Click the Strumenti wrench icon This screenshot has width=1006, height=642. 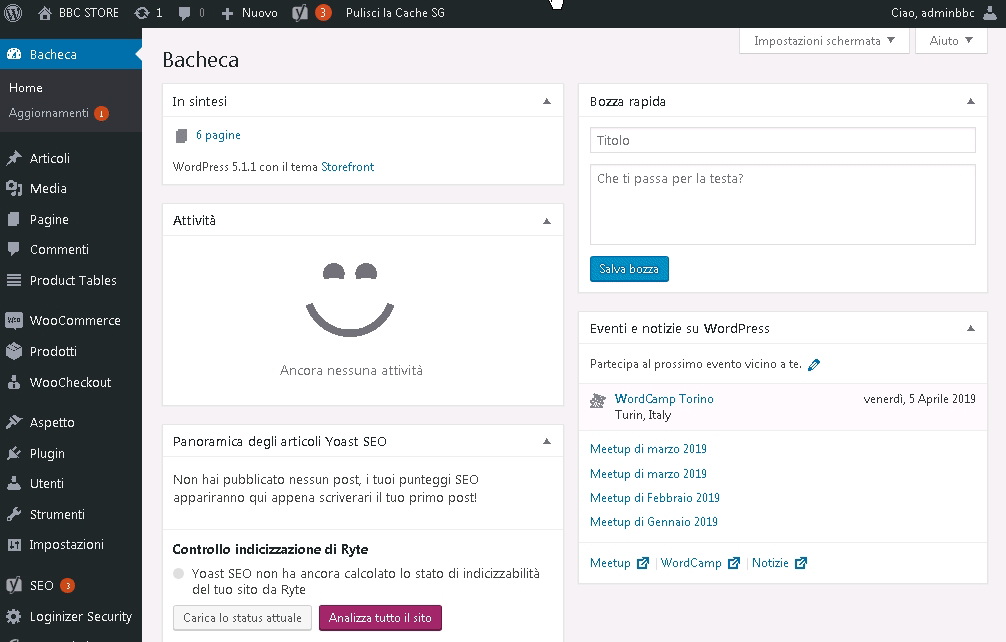click(13, 514)
